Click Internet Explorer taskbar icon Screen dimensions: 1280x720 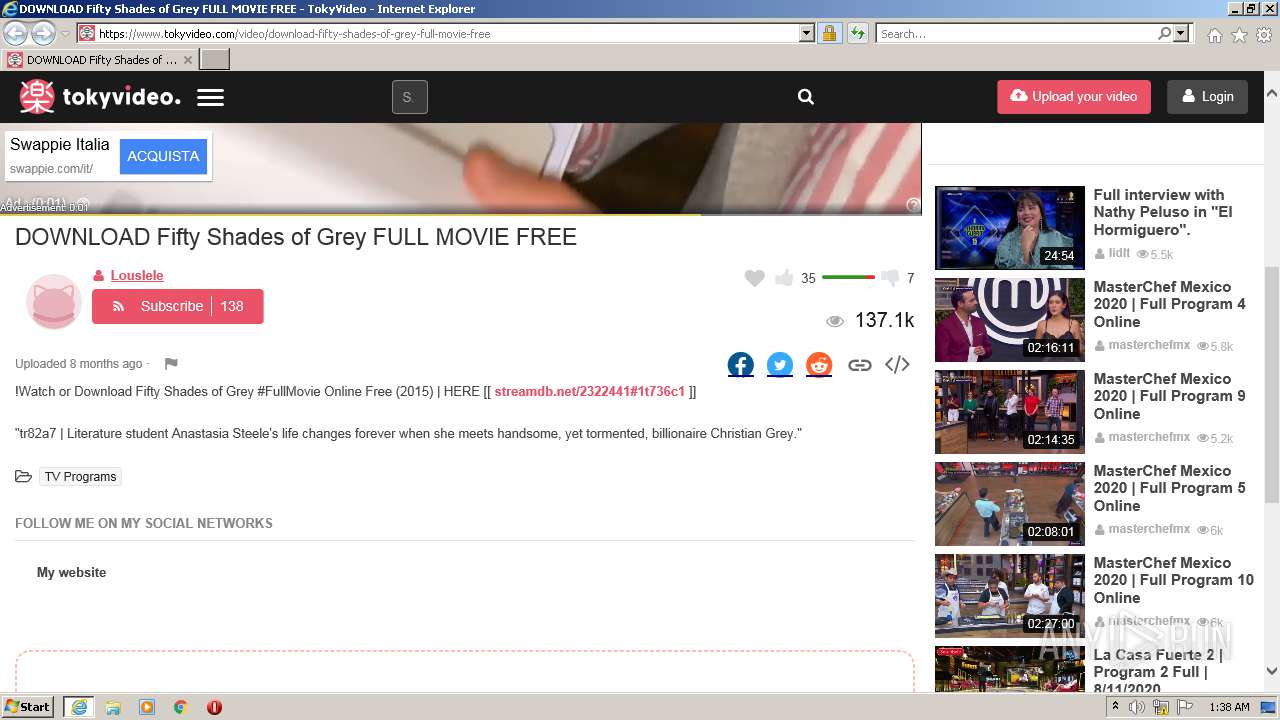coord(79,707)
